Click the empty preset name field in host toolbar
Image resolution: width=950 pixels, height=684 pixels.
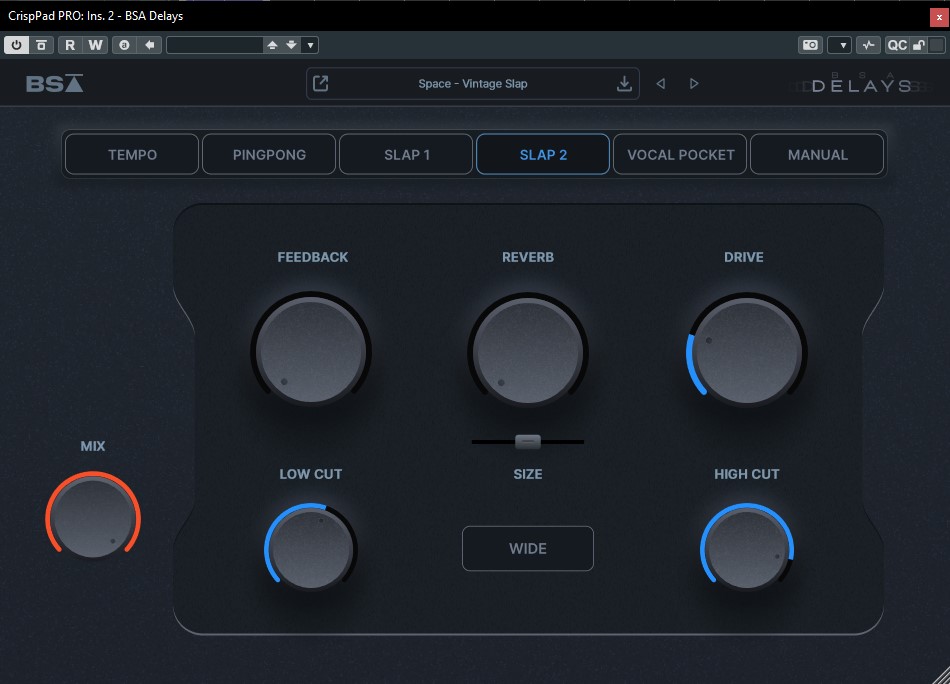(214, 45)
